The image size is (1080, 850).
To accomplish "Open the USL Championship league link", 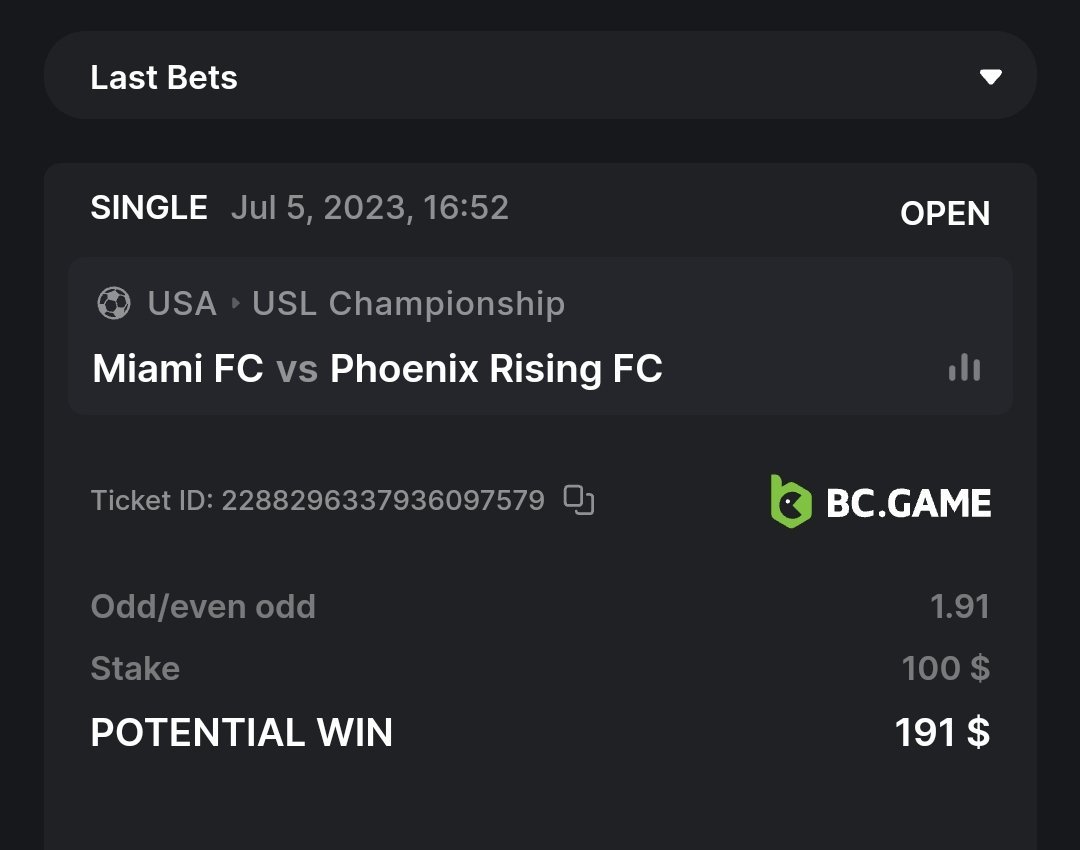I will (408, 303).
